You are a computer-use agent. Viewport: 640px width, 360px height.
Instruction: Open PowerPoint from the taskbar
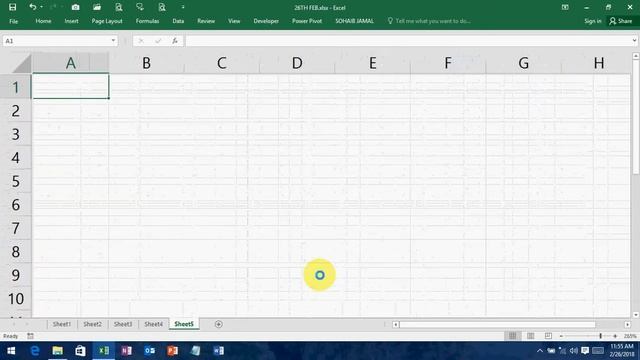pos(172,351)
